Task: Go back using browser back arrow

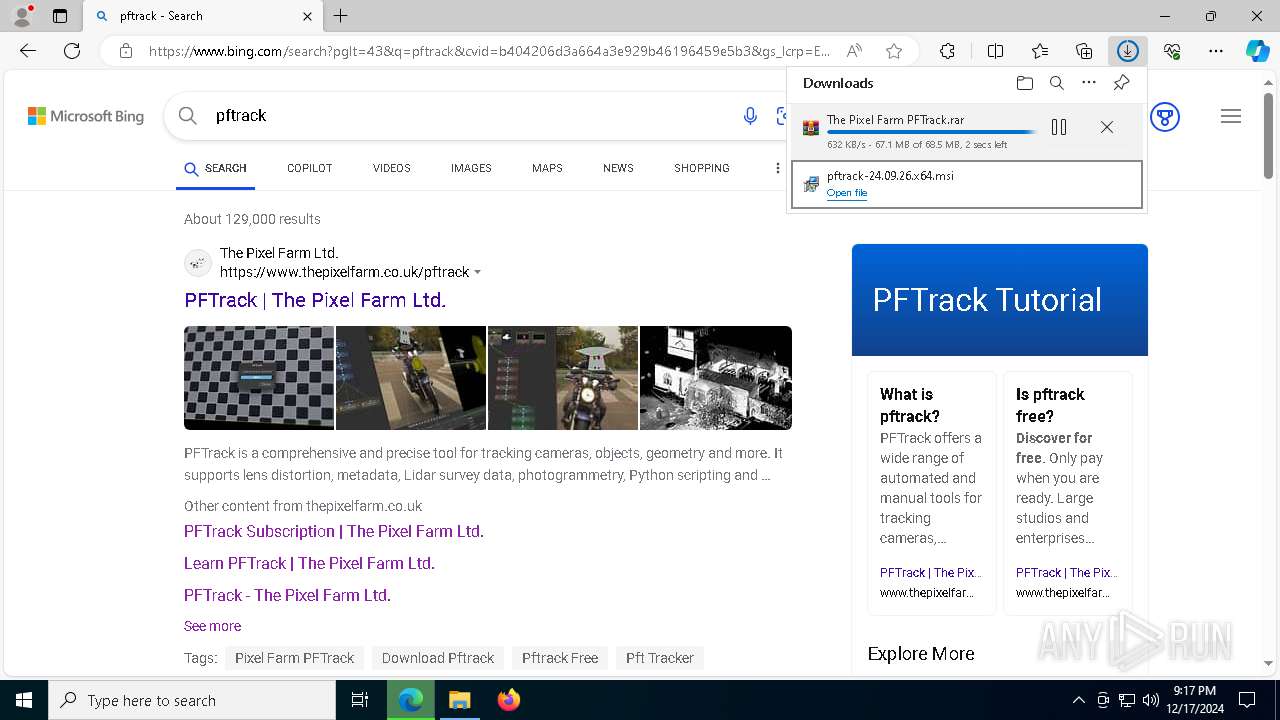Action: tap(28, 51)
